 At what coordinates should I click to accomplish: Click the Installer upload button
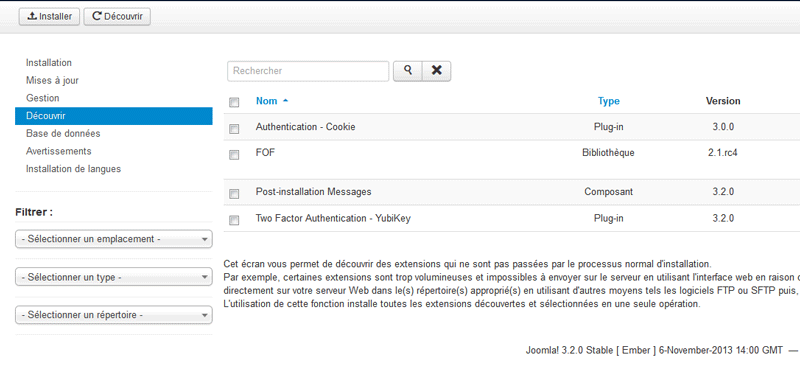click(x=49, y=16)
